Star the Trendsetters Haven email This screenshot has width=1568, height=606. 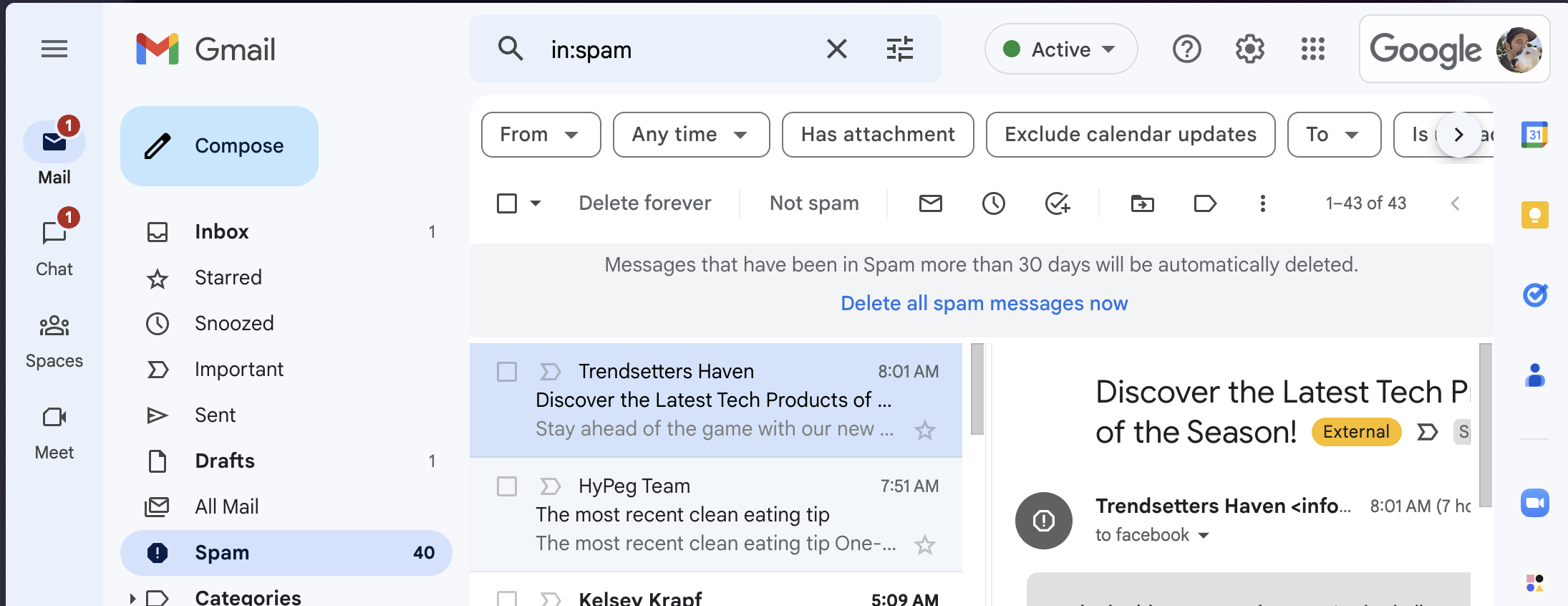(x=925, y=431)
